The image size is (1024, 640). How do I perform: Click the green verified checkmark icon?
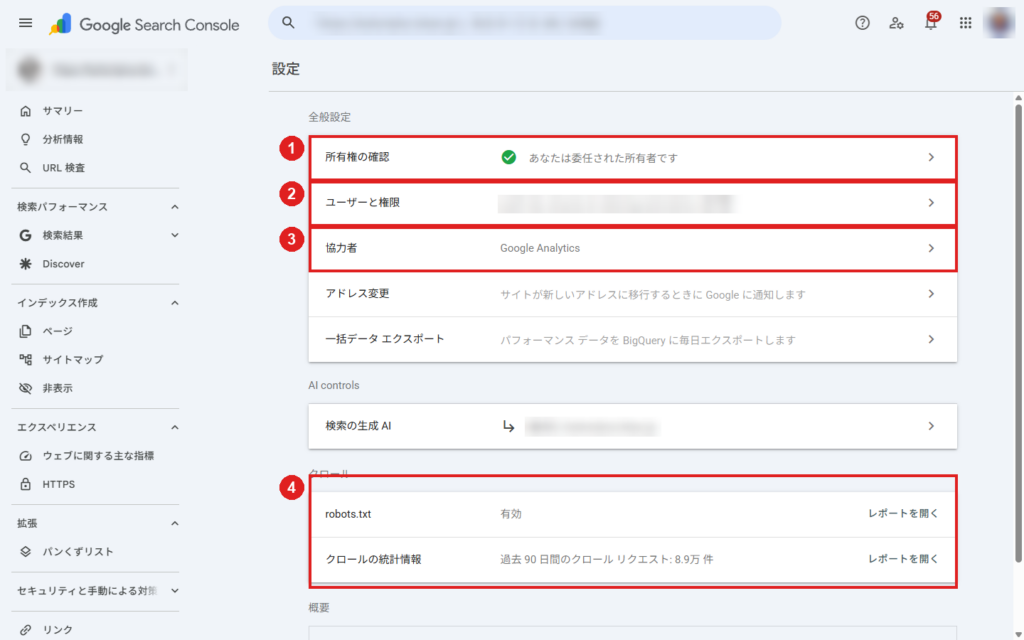(x=509, y=157)
